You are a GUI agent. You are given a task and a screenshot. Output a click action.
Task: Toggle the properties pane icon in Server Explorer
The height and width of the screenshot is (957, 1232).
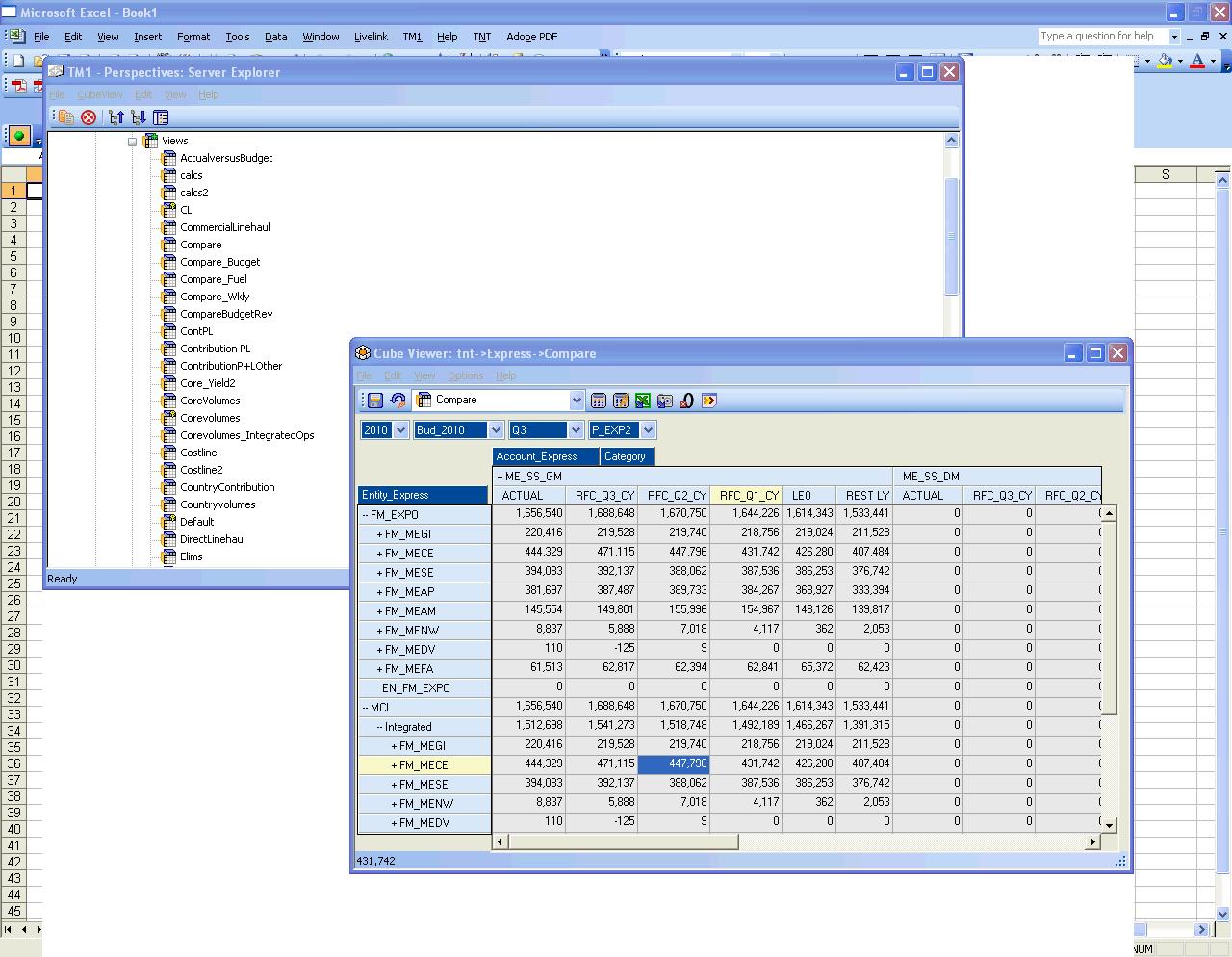click(x=161, y=117)
